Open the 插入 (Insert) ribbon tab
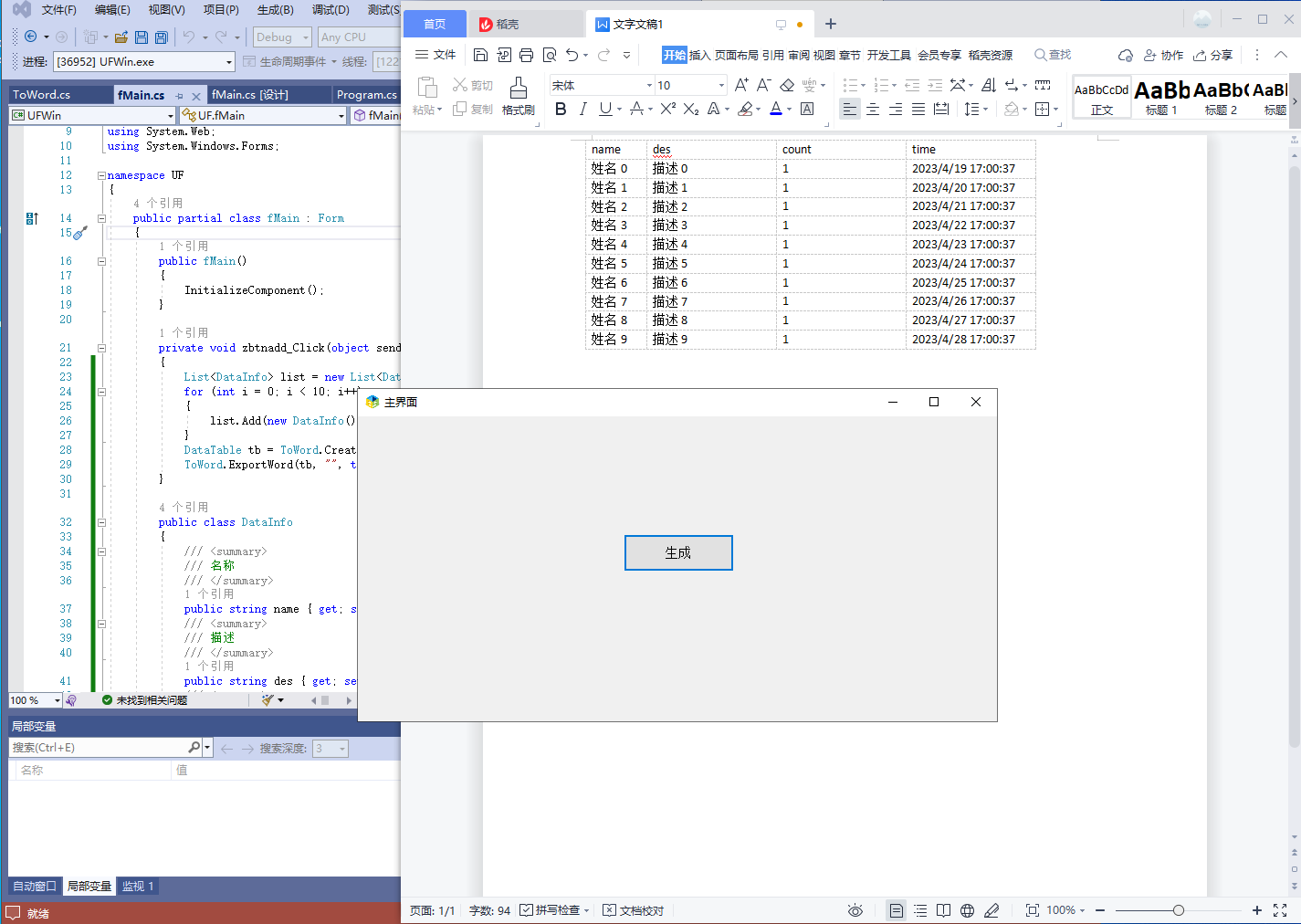This screenshot has width=1301, height=924. point(699,56)
